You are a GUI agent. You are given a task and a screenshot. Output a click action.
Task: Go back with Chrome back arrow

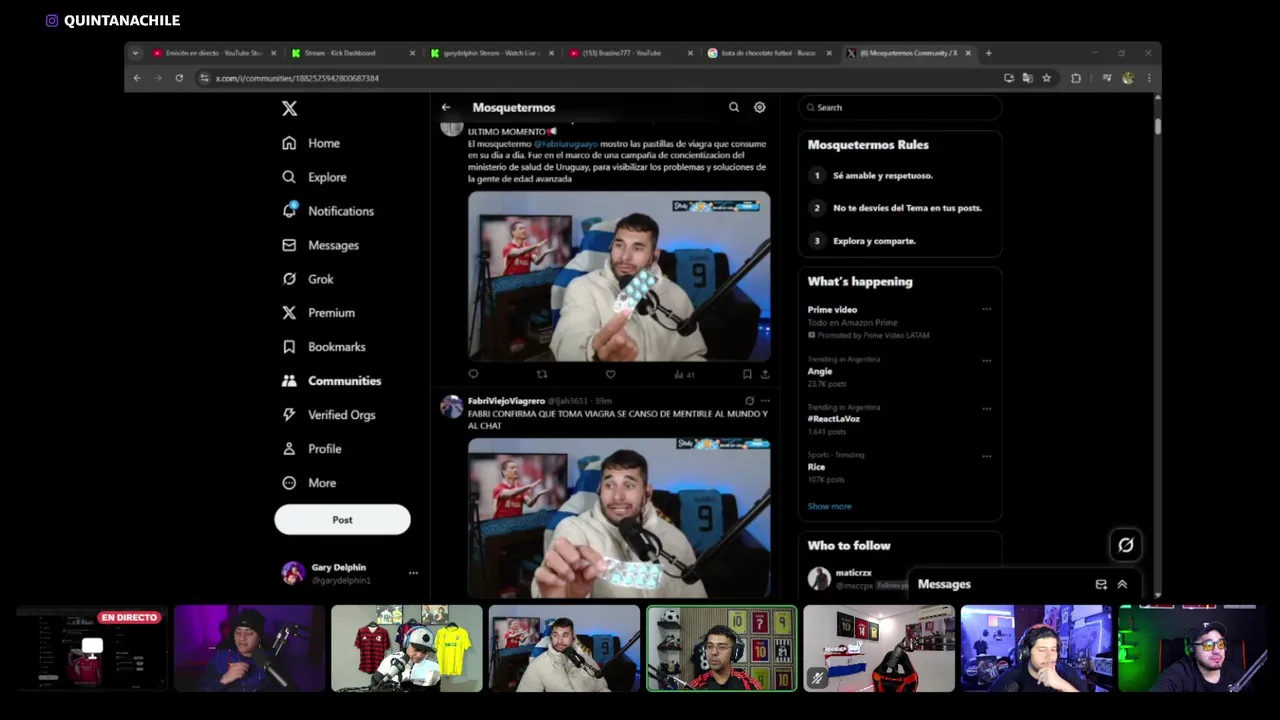(x=137, y=78)
